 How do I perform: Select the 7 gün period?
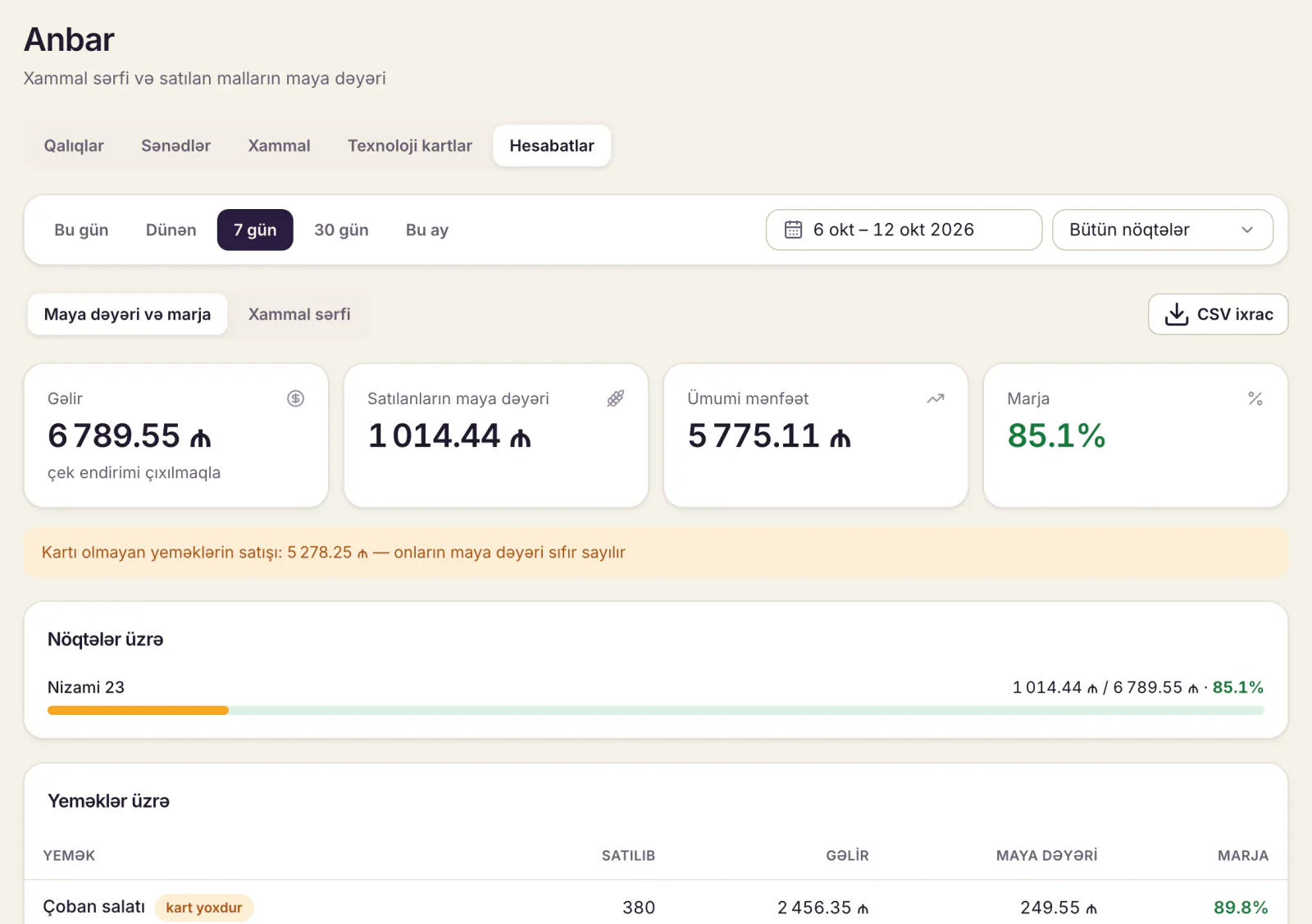(255, 230)
